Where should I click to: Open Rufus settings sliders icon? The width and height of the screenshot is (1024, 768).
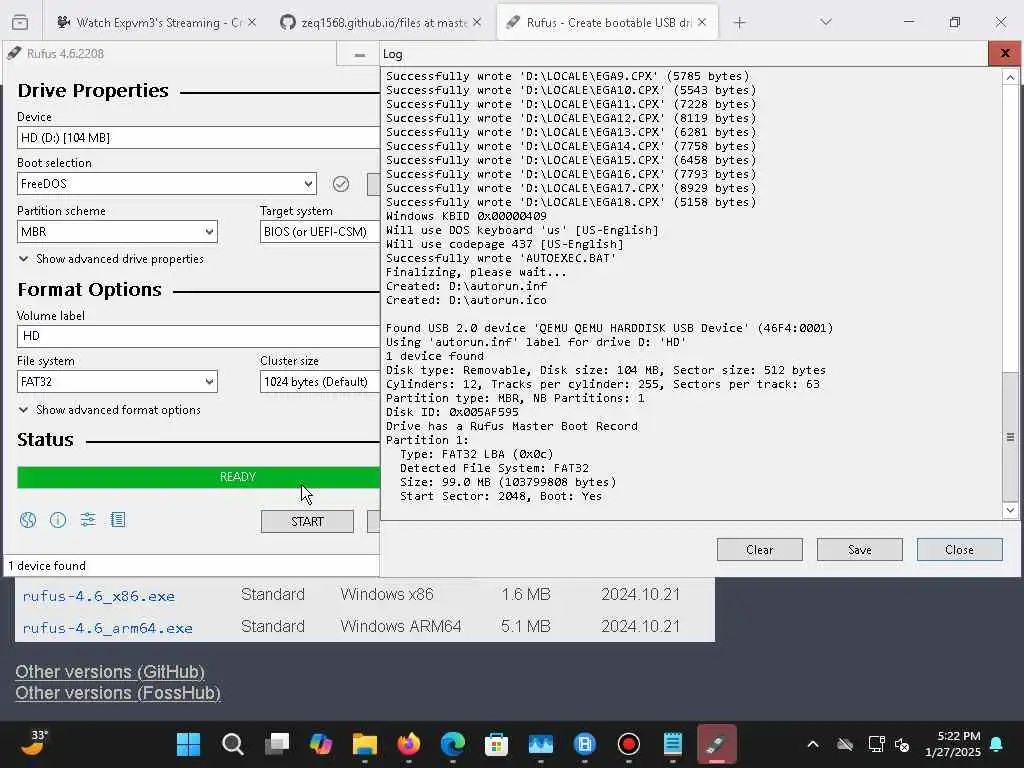88,520
